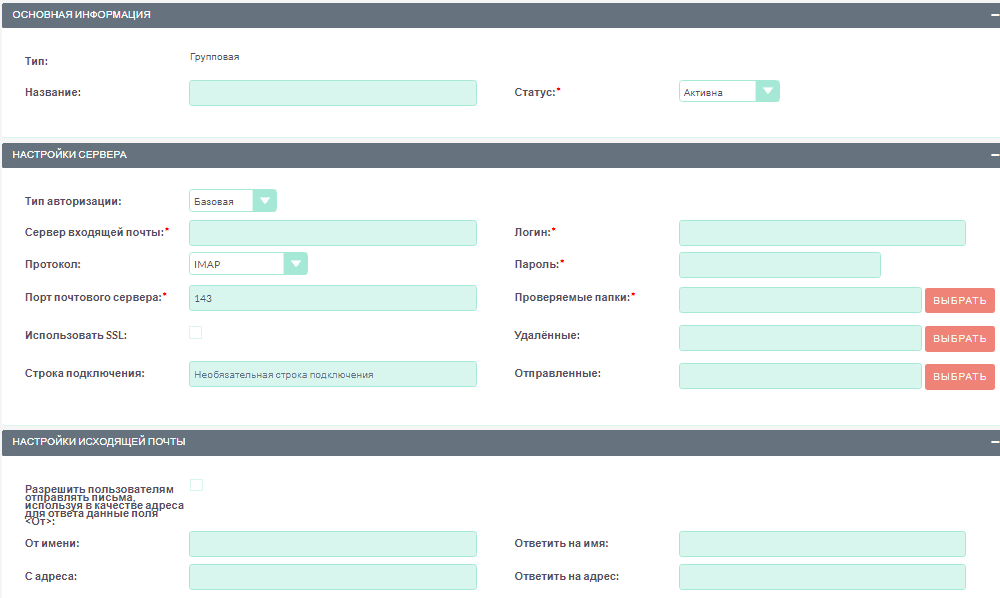Click the От имени input field
The image size is (1000, 598).
click(x=332, y=544)
